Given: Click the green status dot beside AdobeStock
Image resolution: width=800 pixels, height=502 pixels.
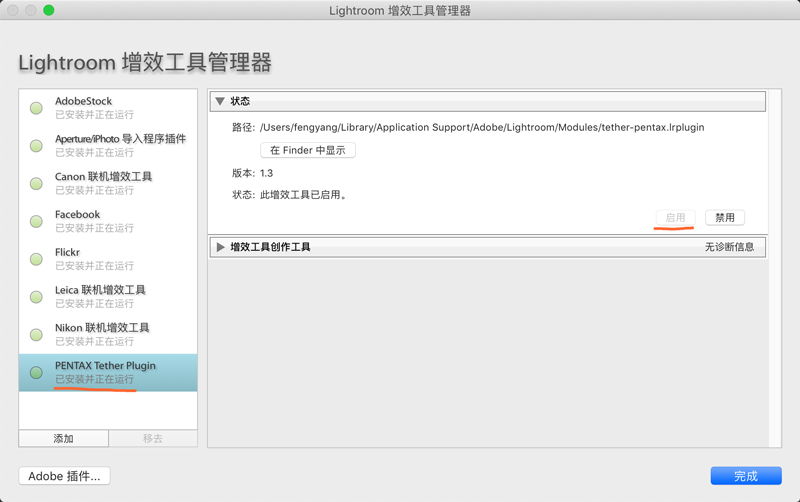Looking at the screenshot, I should tap(36, 108).
